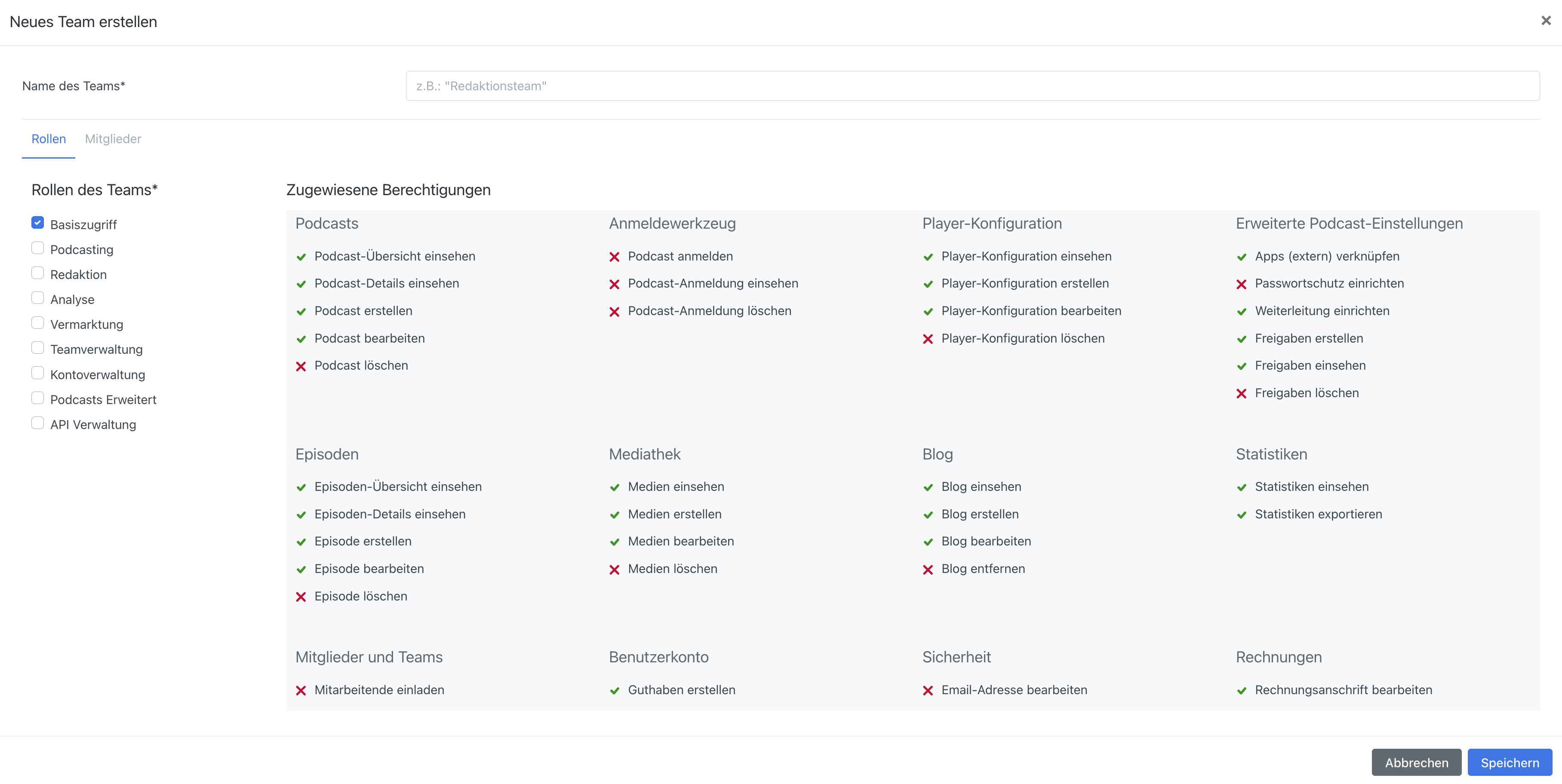Click red cross beside Podcast-Anmeldung löschen

614,312
